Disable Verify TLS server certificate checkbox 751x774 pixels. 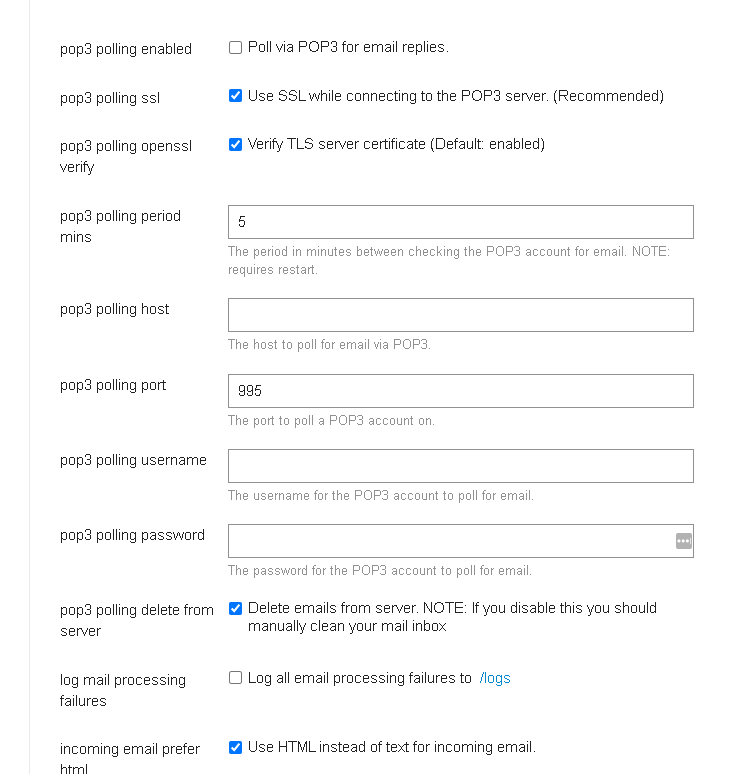236,144
